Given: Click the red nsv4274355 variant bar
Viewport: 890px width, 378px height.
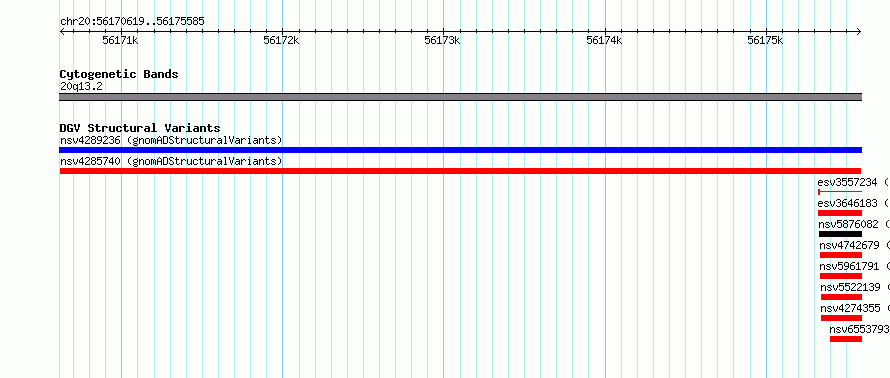Looking at the screenshot, I should coord(841,318).
